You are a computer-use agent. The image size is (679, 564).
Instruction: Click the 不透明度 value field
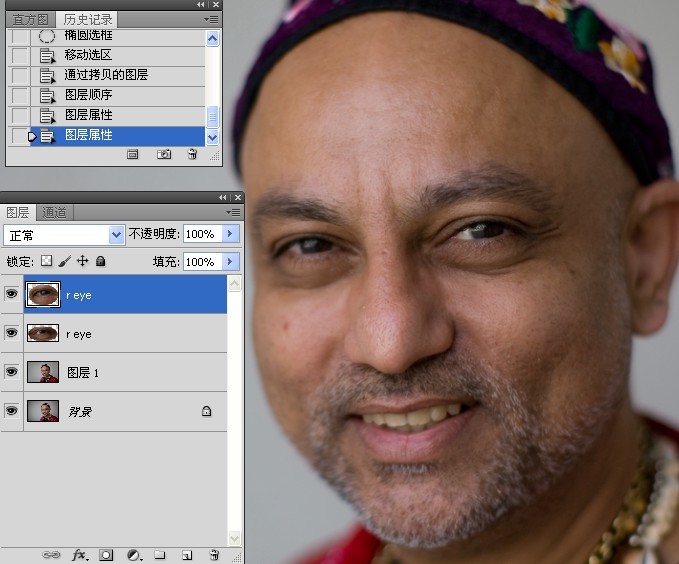point(202,234)
